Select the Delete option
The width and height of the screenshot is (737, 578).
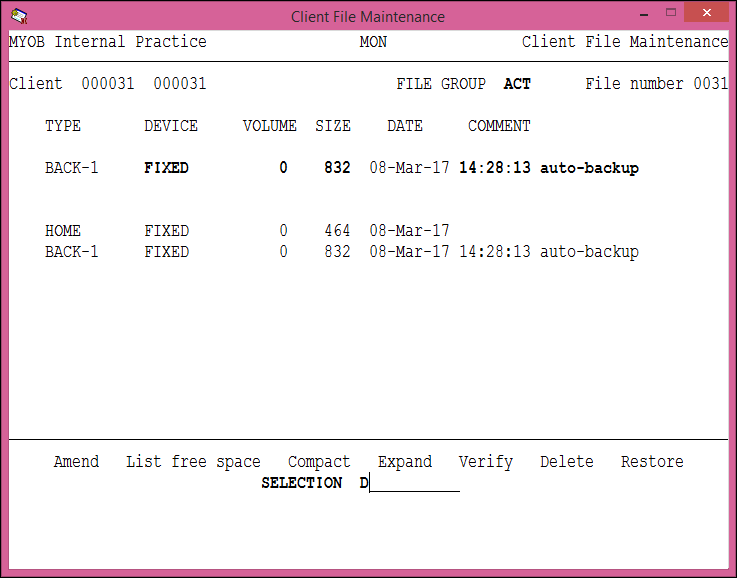pyautogui.click(x=567, y=462)
